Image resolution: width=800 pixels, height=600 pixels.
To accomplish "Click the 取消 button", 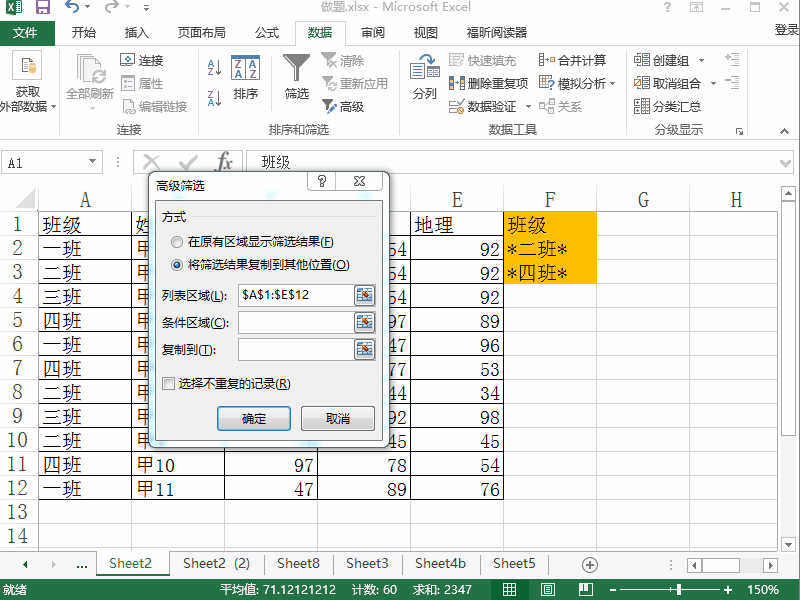I will (x=338, y=419).
